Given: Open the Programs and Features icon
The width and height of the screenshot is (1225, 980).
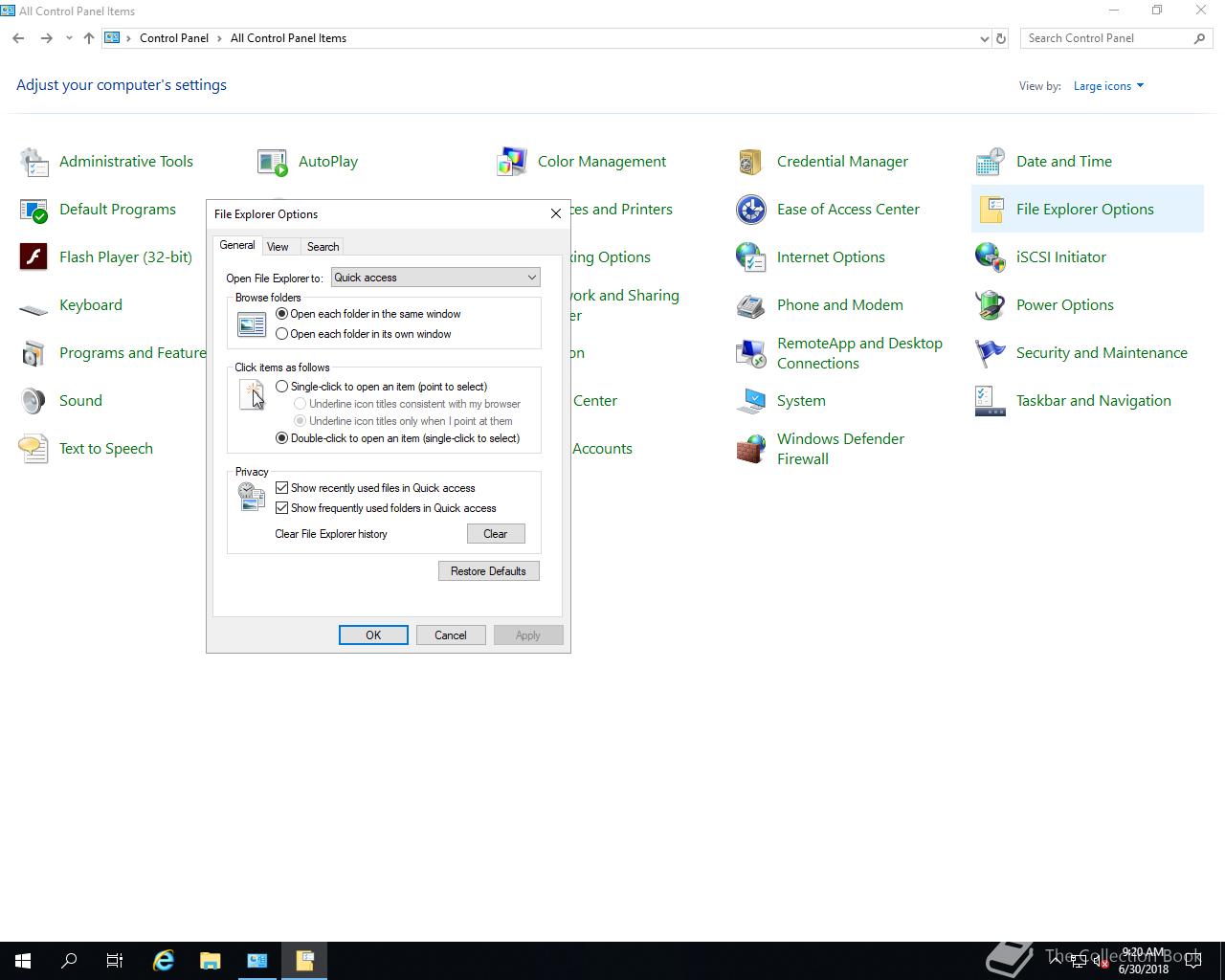Looking at the screenshot, I should tap(33, 353).
